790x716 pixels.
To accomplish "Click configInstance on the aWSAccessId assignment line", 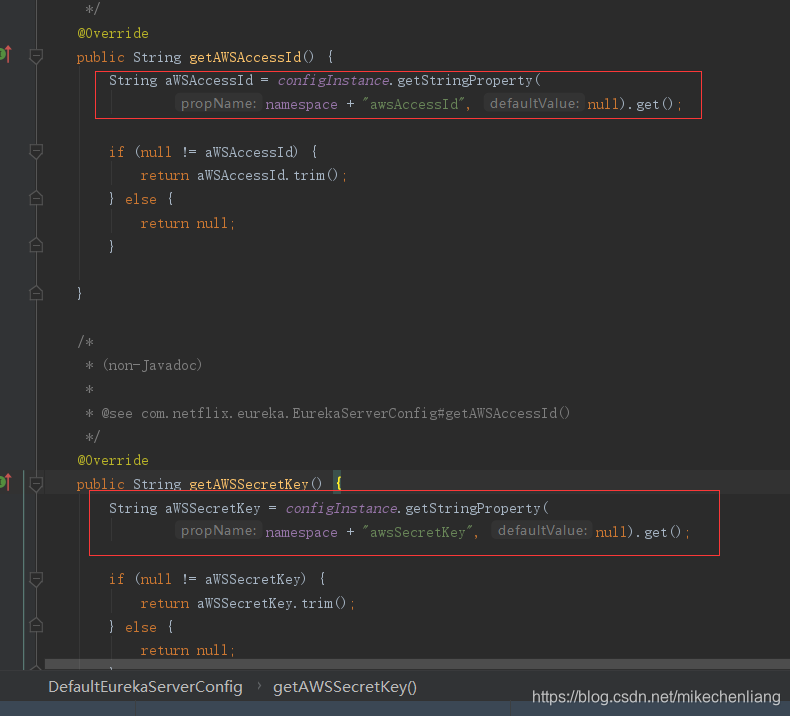I will (x=333, y=81).
